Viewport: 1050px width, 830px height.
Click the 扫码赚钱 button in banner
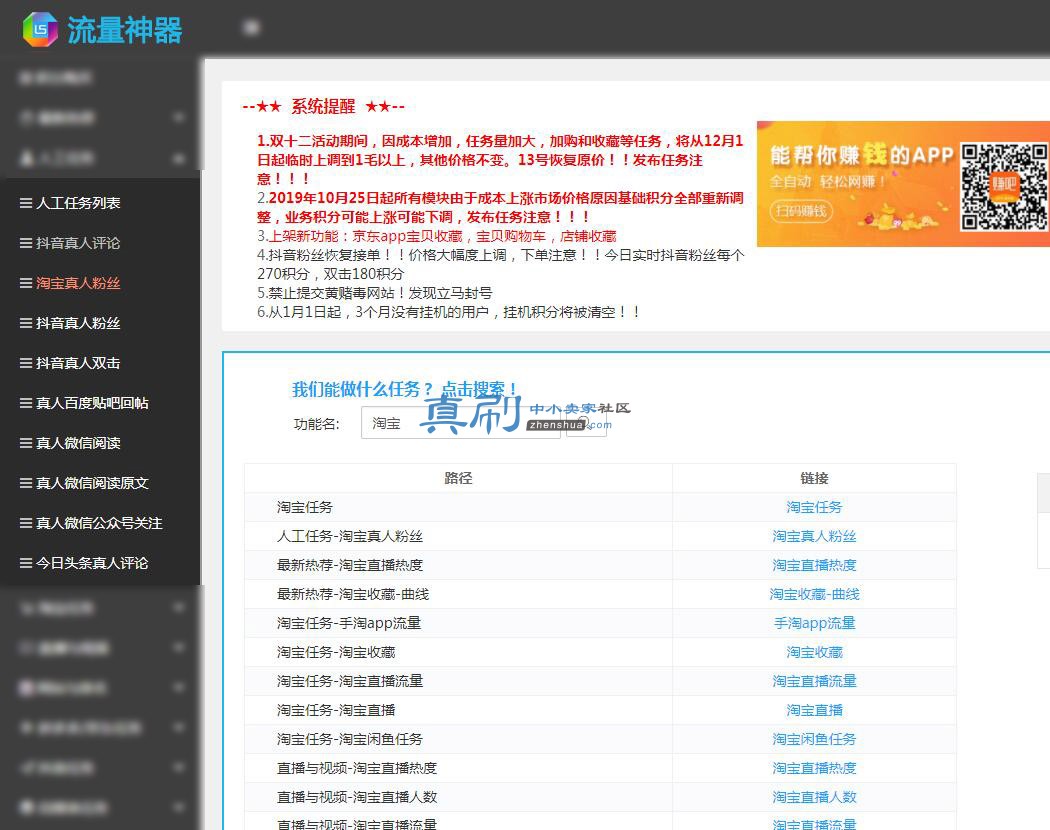pyautogui.click(x=801, y=211)
